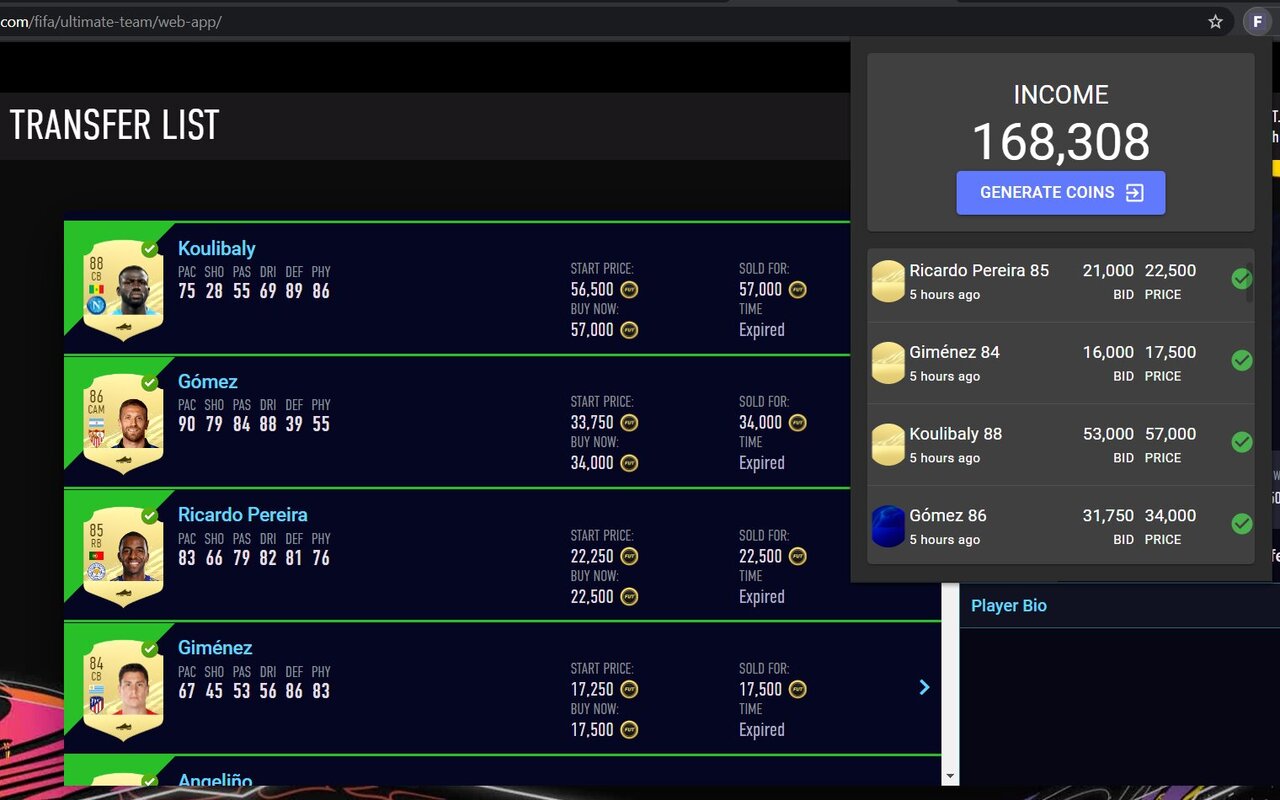Expand Giménez transfer details with the chevron arrow

(x=924, y=687)
